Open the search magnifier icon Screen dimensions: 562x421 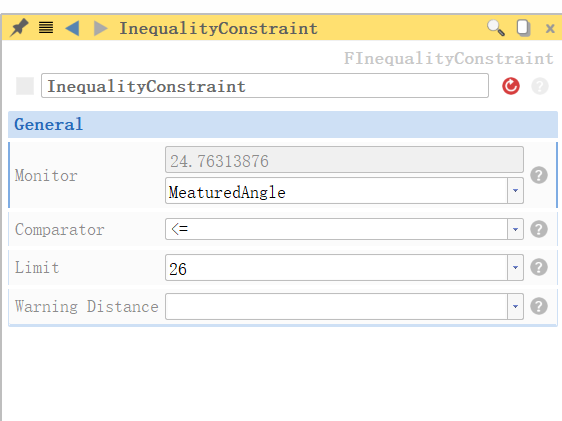(496, 28)
